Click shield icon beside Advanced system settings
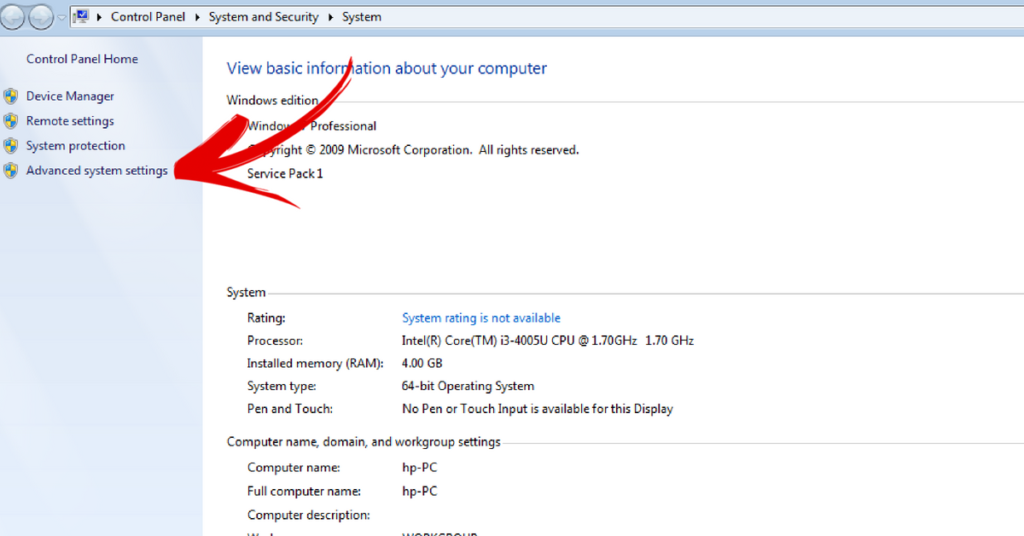1024x536 pixels. (x=10, y=170)
